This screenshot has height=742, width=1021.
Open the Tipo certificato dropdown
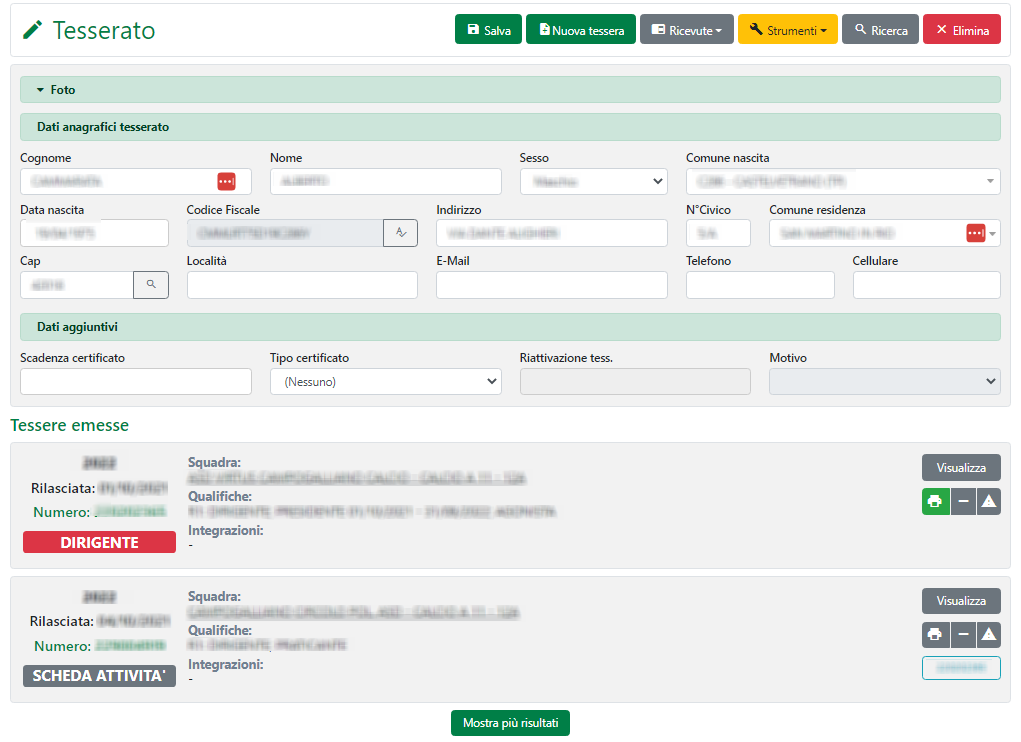click(385, 381)
